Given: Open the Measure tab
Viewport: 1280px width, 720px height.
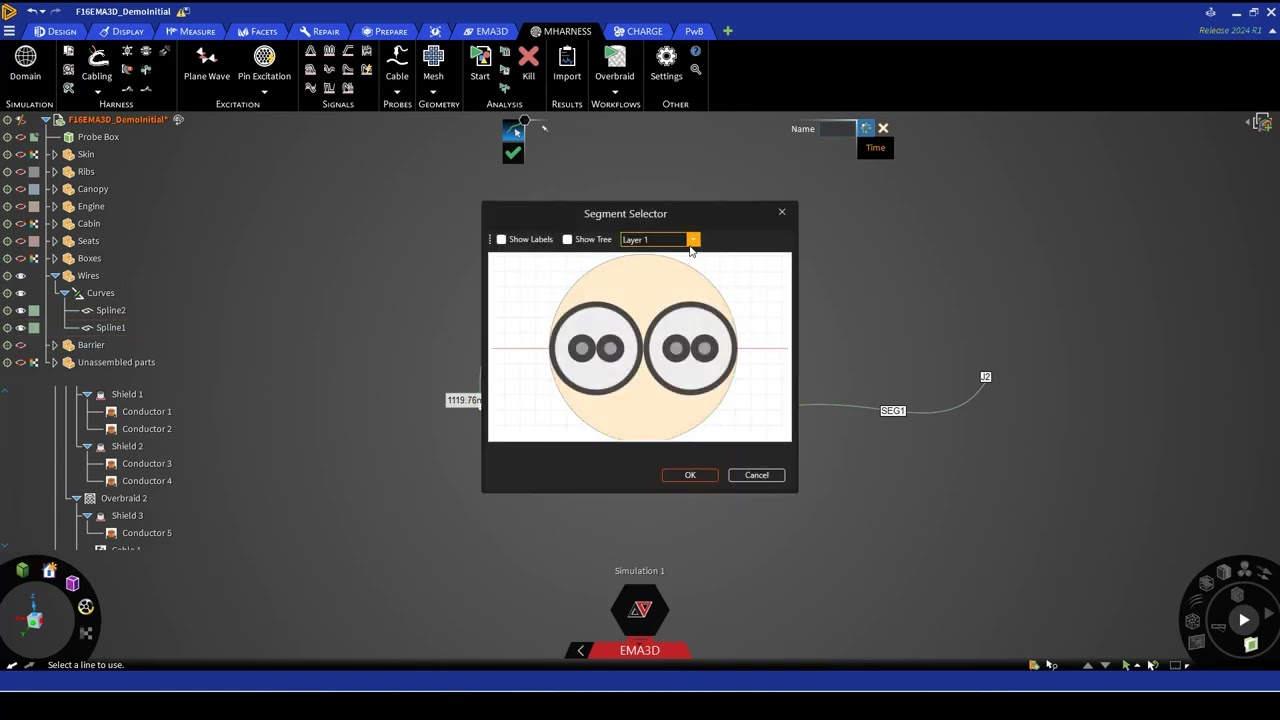Looking at the screenshot, I should 190,31.
